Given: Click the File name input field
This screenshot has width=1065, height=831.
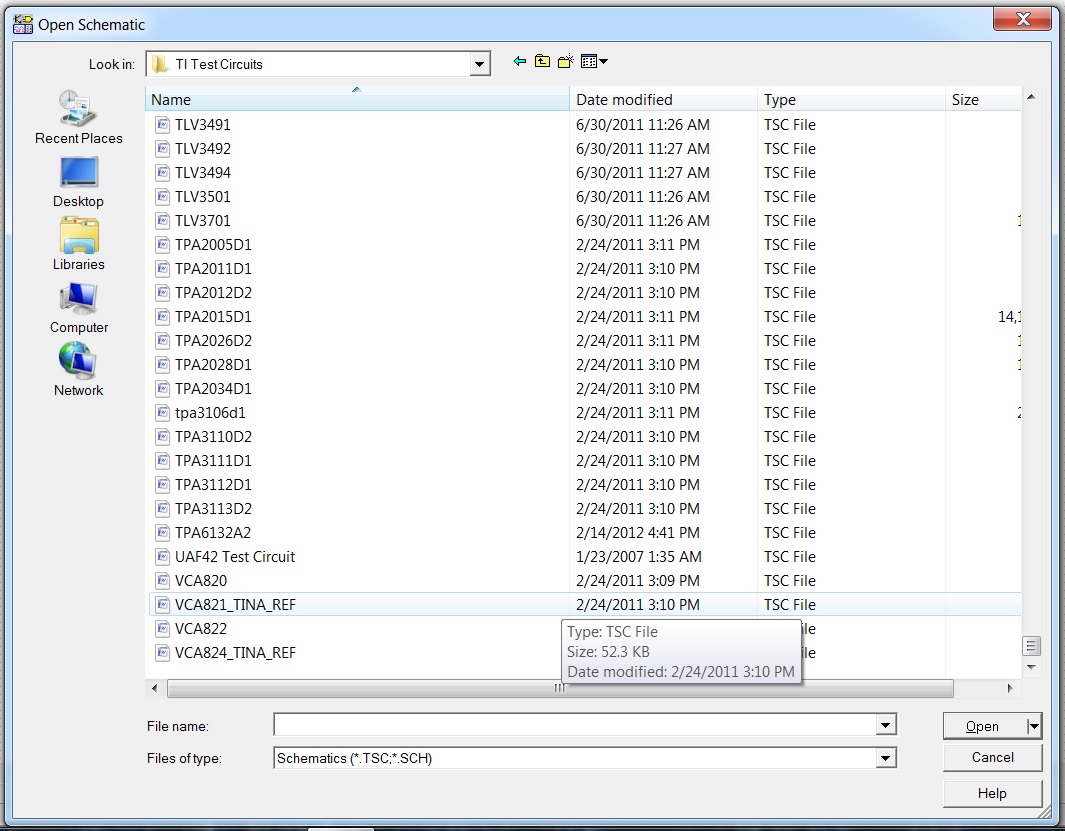Looking at the screenshot, I should pos(575,725).
